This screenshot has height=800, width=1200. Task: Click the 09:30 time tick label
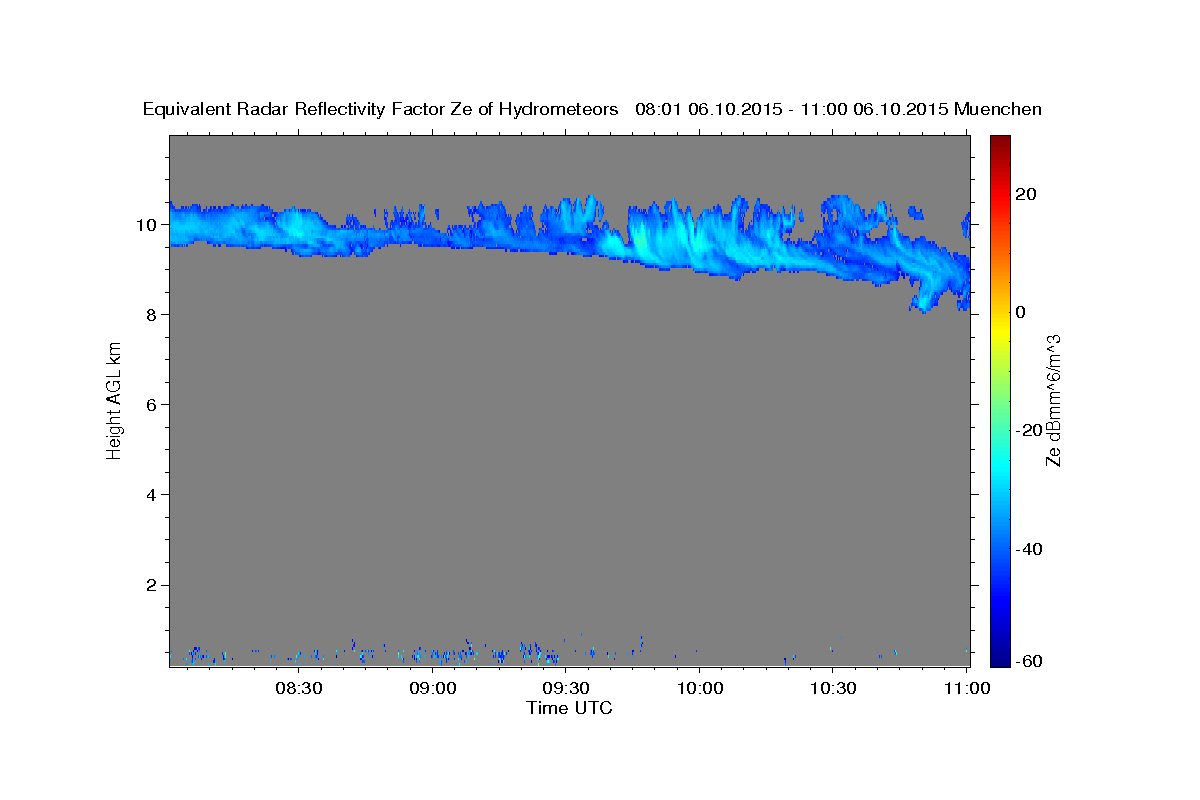tap(566, 688)
